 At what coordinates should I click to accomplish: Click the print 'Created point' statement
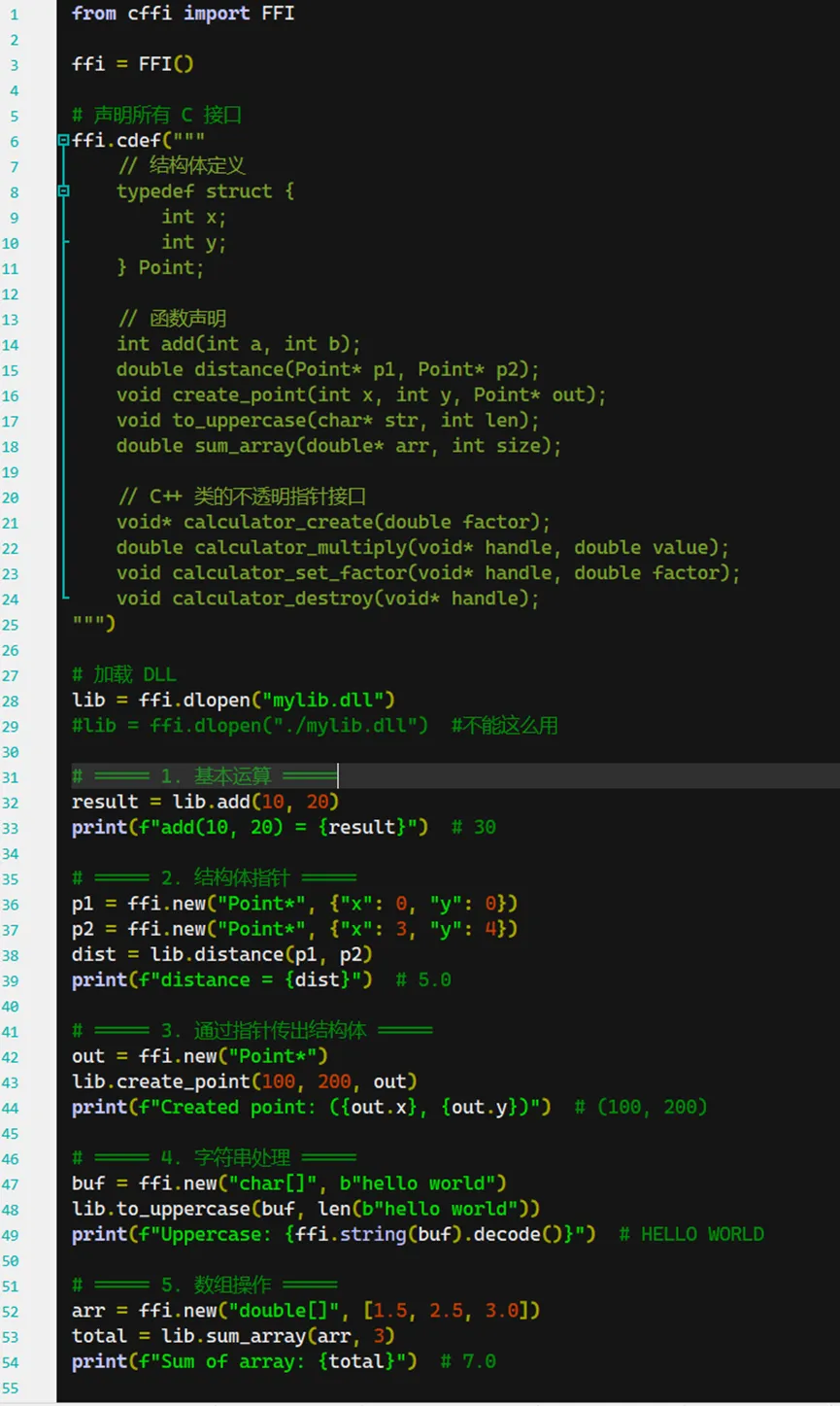(312, 1107)
